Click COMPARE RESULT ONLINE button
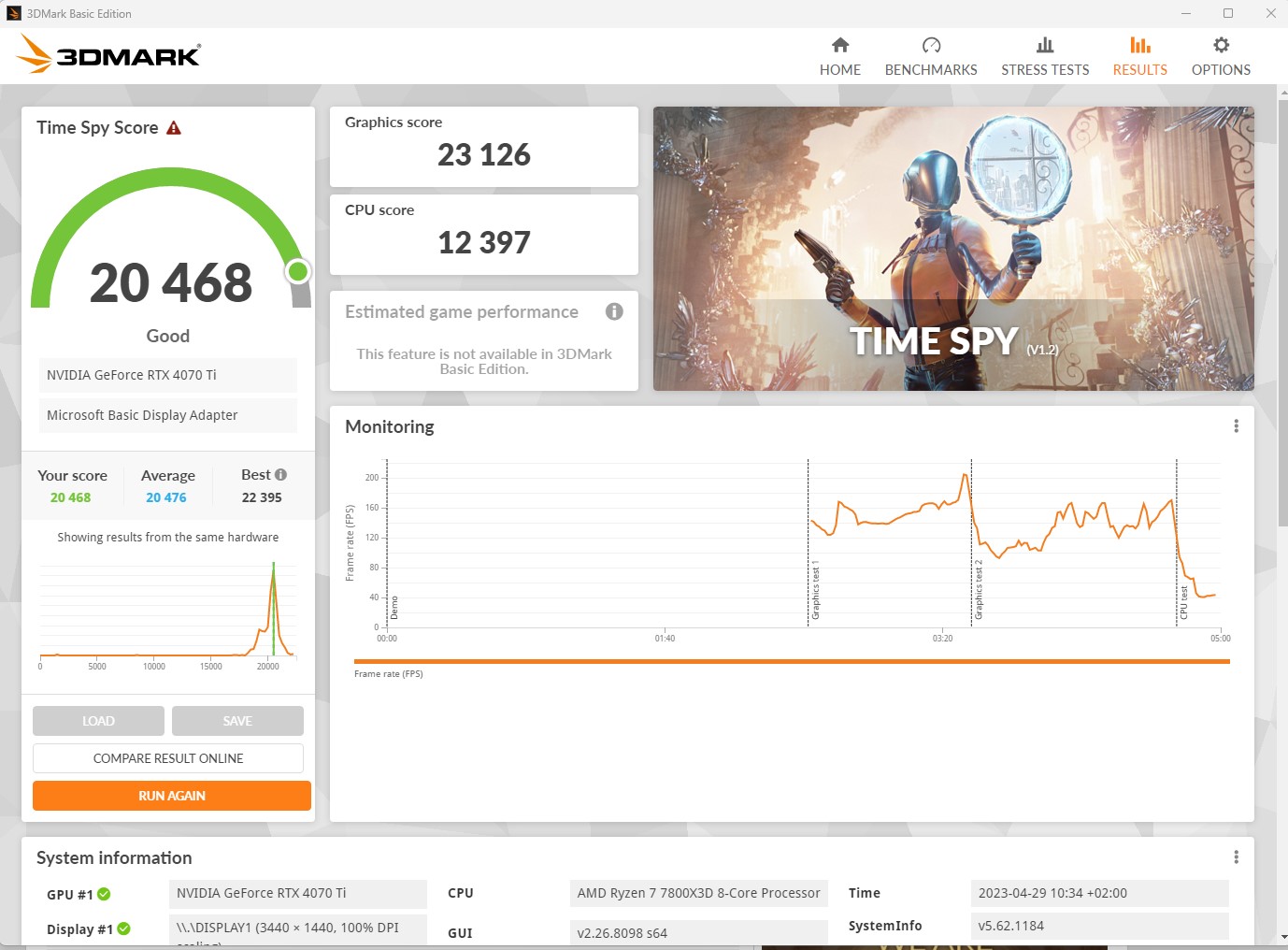The height and width of the screenshot is (950, 1288). click(168, 758)
